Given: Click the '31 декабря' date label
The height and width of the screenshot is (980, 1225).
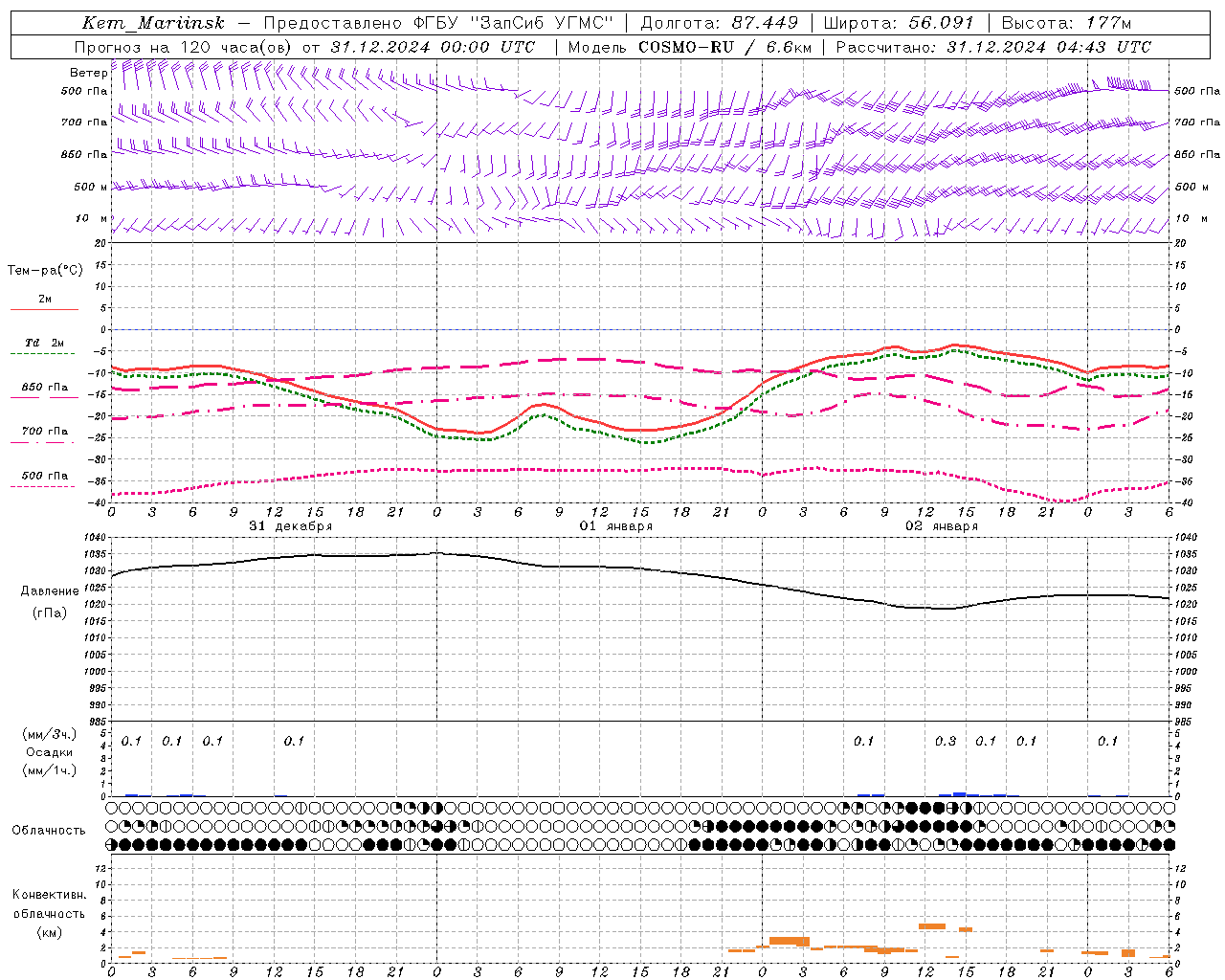Looking at the screenshot, I should pyautogui.click(x=291, y=526).
